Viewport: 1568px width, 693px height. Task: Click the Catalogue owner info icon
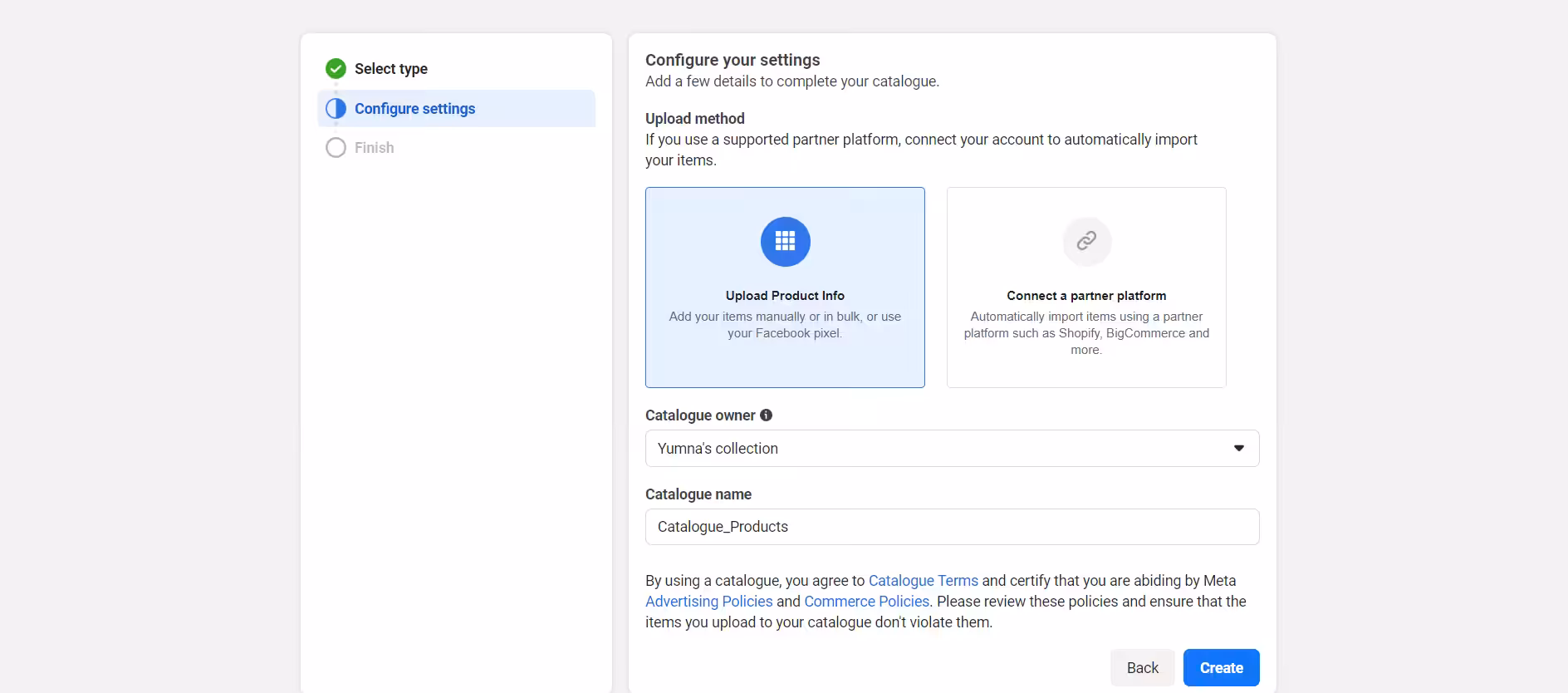[766, 415]
